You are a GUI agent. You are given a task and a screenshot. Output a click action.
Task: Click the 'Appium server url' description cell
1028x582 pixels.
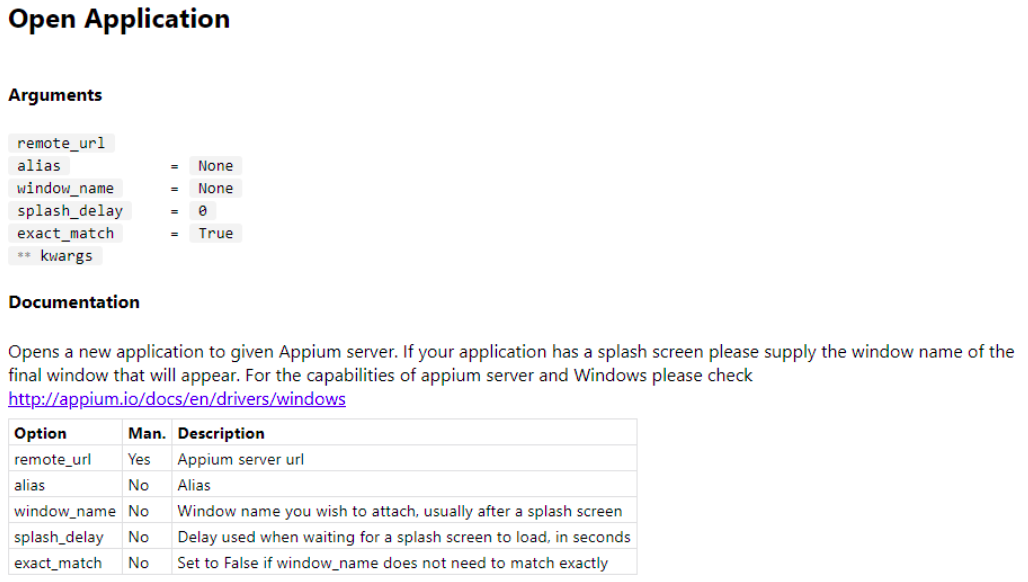[x=404, y=459]
